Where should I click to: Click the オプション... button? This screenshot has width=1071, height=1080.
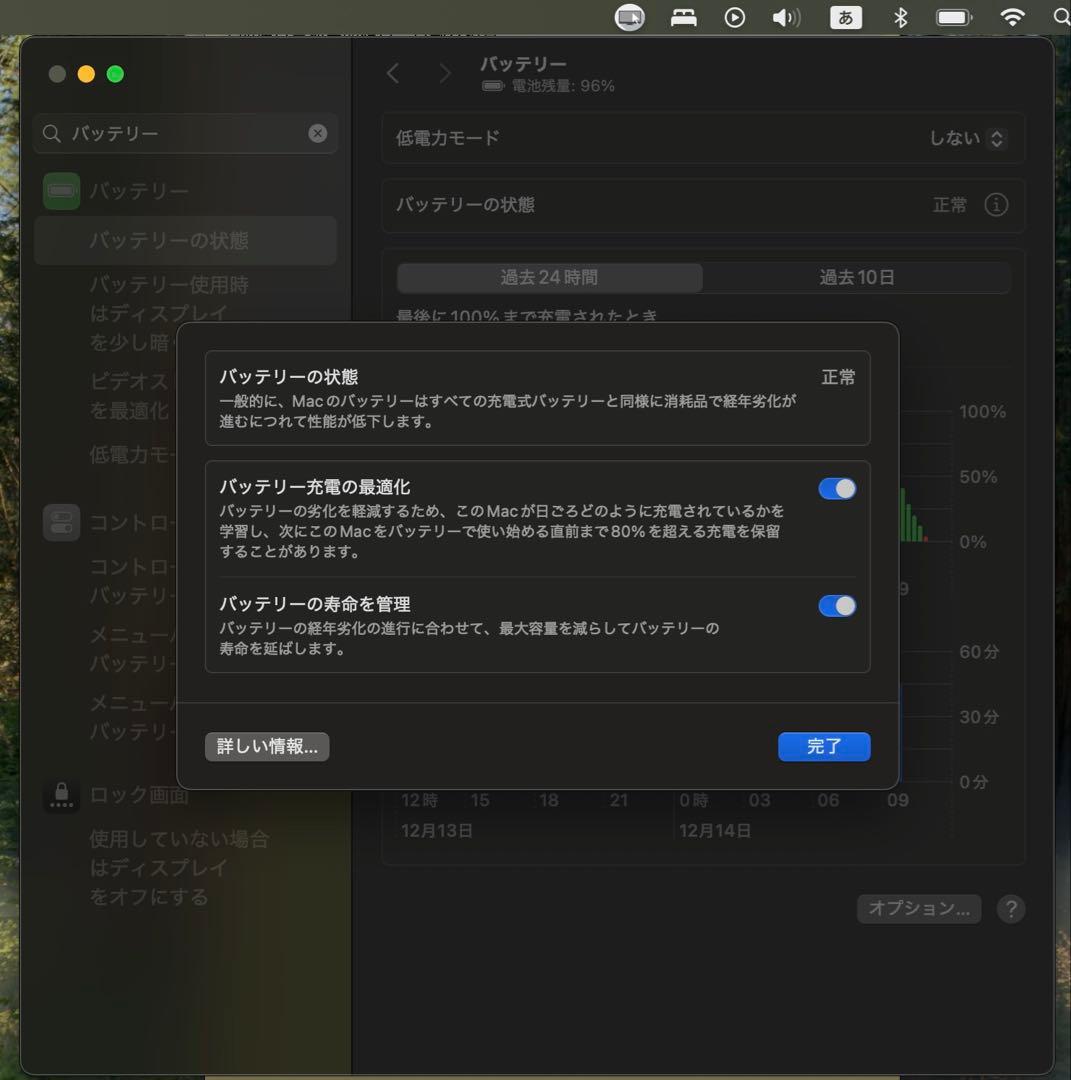pyautogui.click(x=918, y=908)
